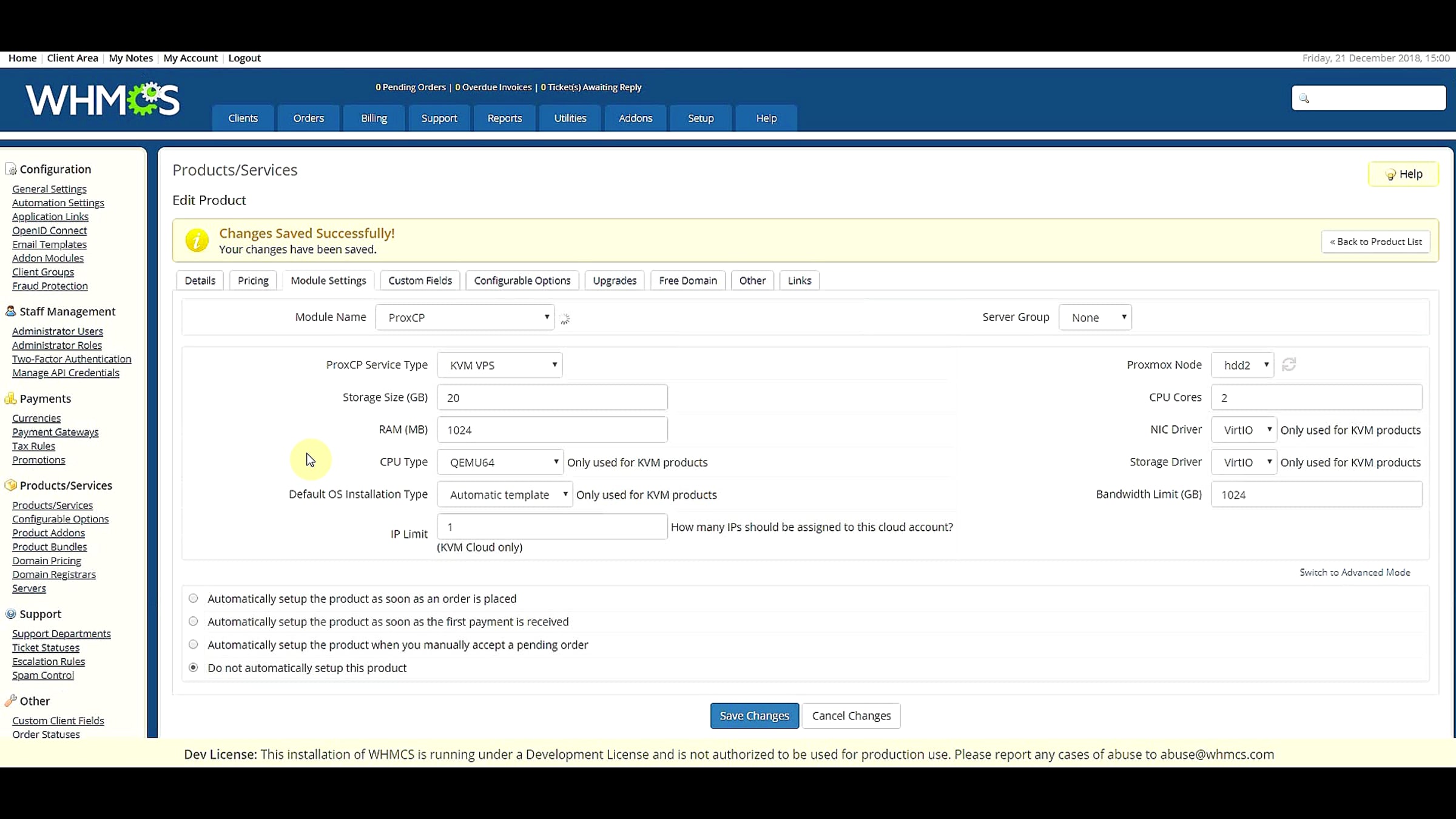Switch to the Other tab
1456x819 pixels.
click(752, 281)
